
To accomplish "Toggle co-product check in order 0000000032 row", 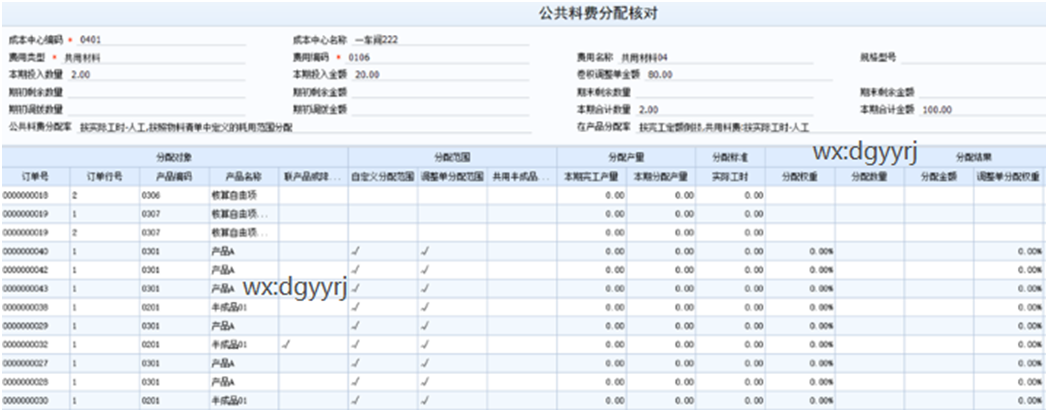I will pyautogui.click(x=287, y=344).
